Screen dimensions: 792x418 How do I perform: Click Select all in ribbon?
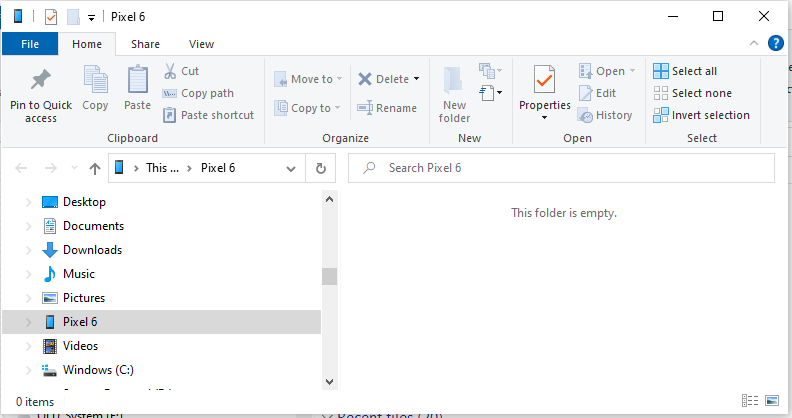(685, 71)
